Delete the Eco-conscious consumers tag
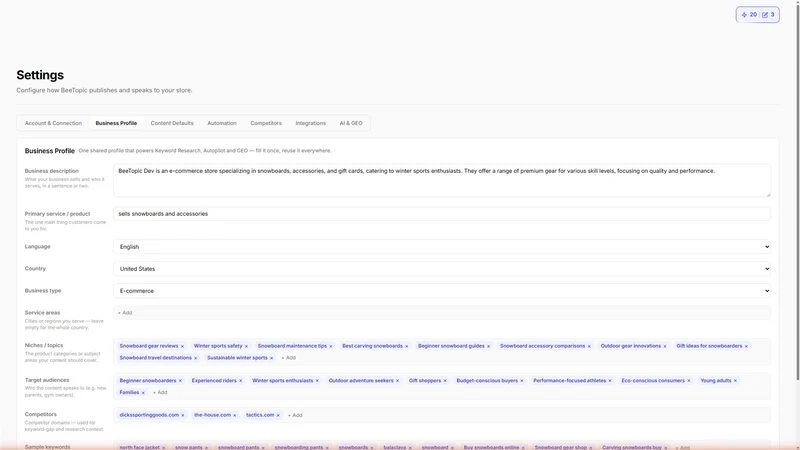800x450 pixels. pyautogui.click(x=689, y=381)
